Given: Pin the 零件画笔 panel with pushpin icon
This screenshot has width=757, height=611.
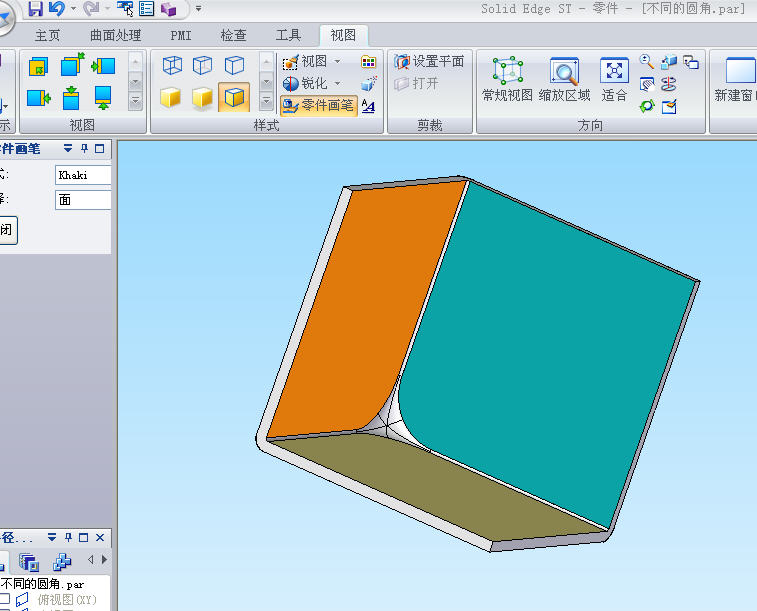Looking at the screenshot, I should [84, 149].
